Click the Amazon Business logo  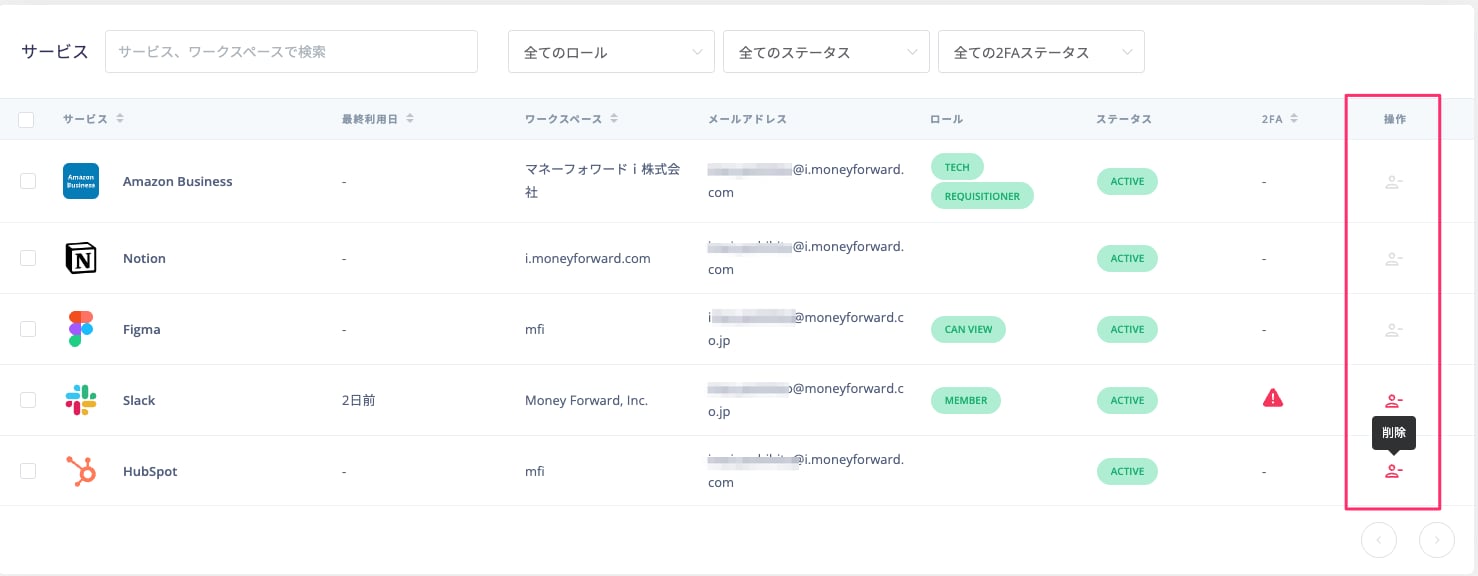(x=81, y=181)
